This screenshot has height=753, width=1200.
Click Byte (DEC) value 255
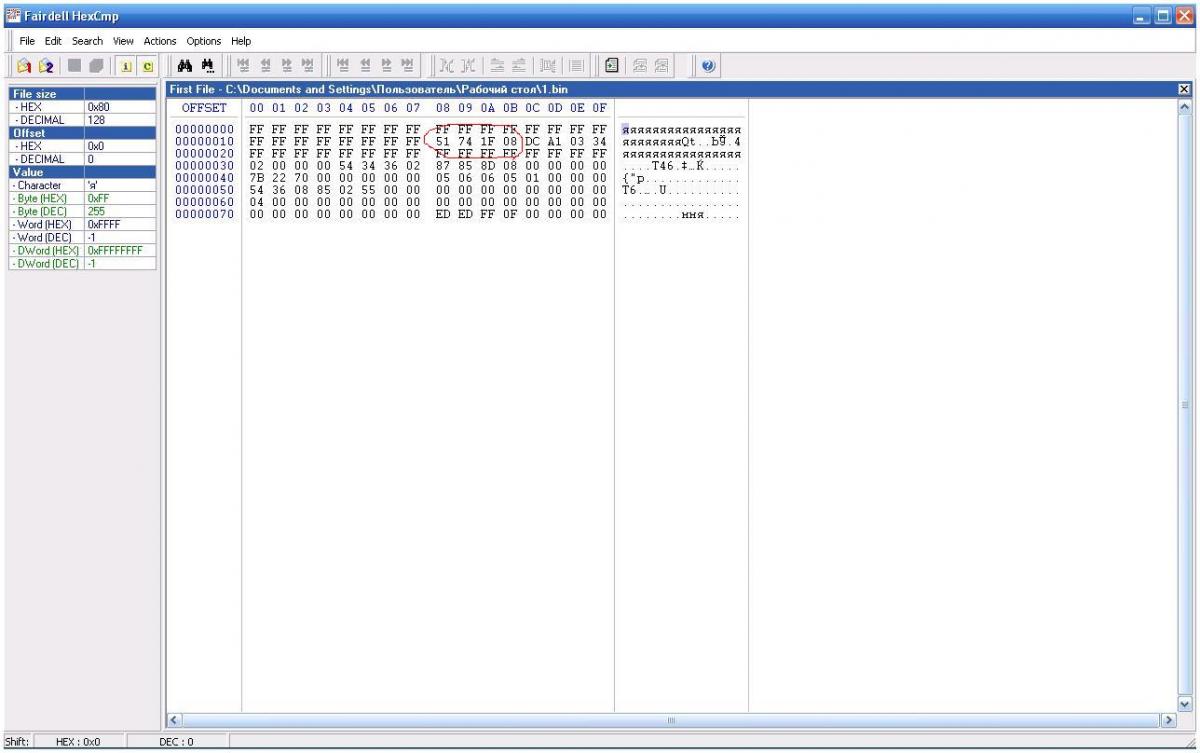pyautogui.click(x=120, y=211)
